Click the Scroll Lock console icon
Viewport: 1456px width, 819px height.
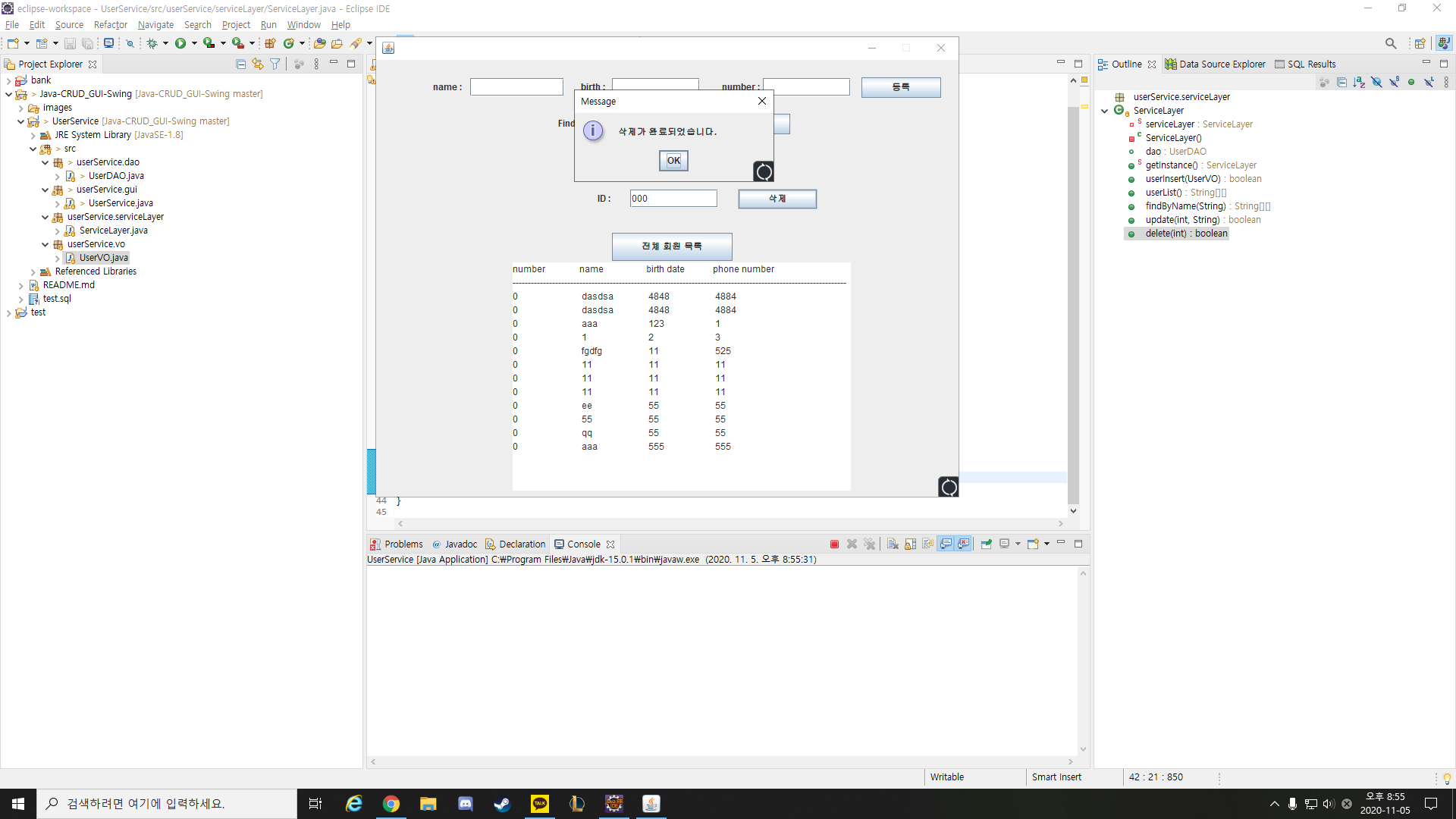click(x=910, y=544)
